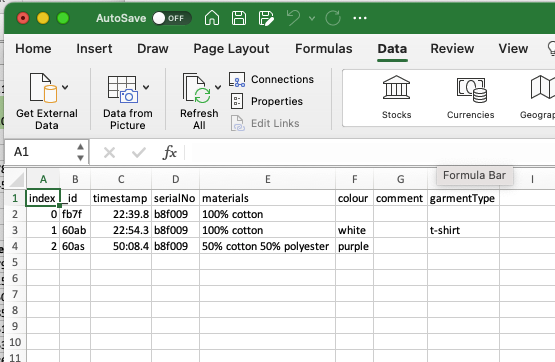Image resolution: width=555 pixels, height=362 pixels.
Task: Select column G header
Action: point(400,179)
